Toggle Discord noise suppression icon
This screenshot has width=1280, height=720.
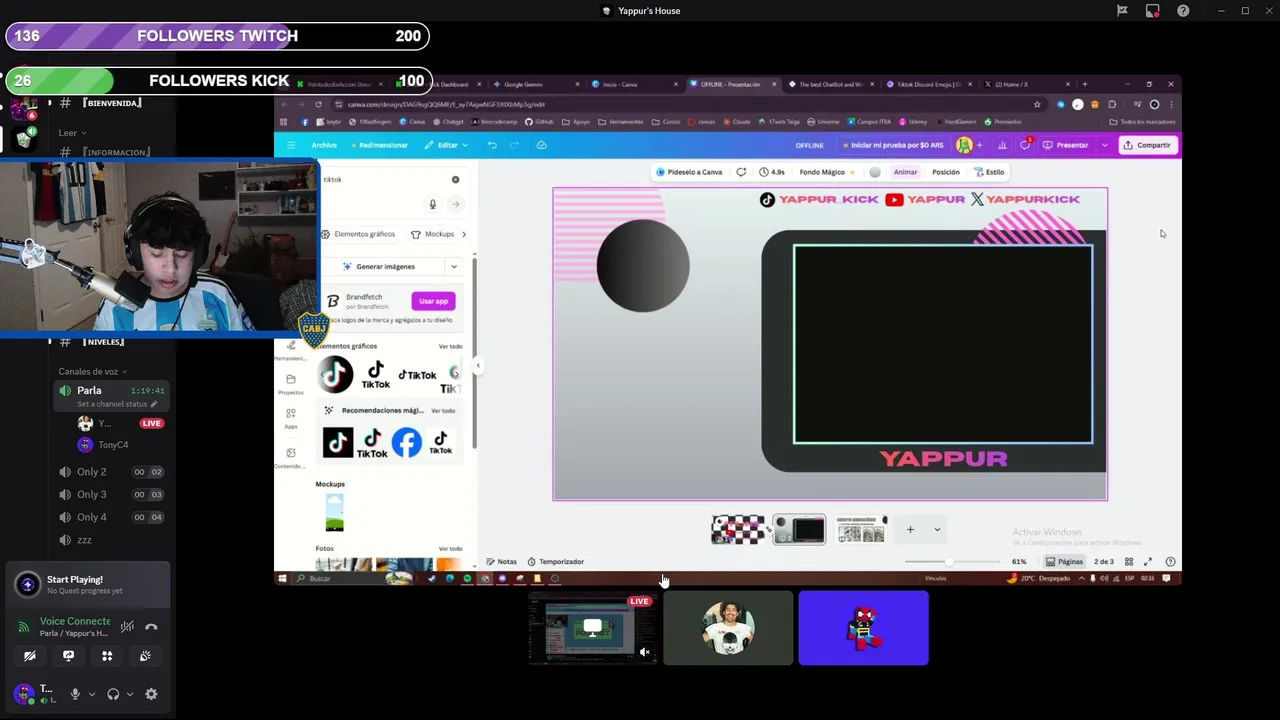(x=127, y=627)
